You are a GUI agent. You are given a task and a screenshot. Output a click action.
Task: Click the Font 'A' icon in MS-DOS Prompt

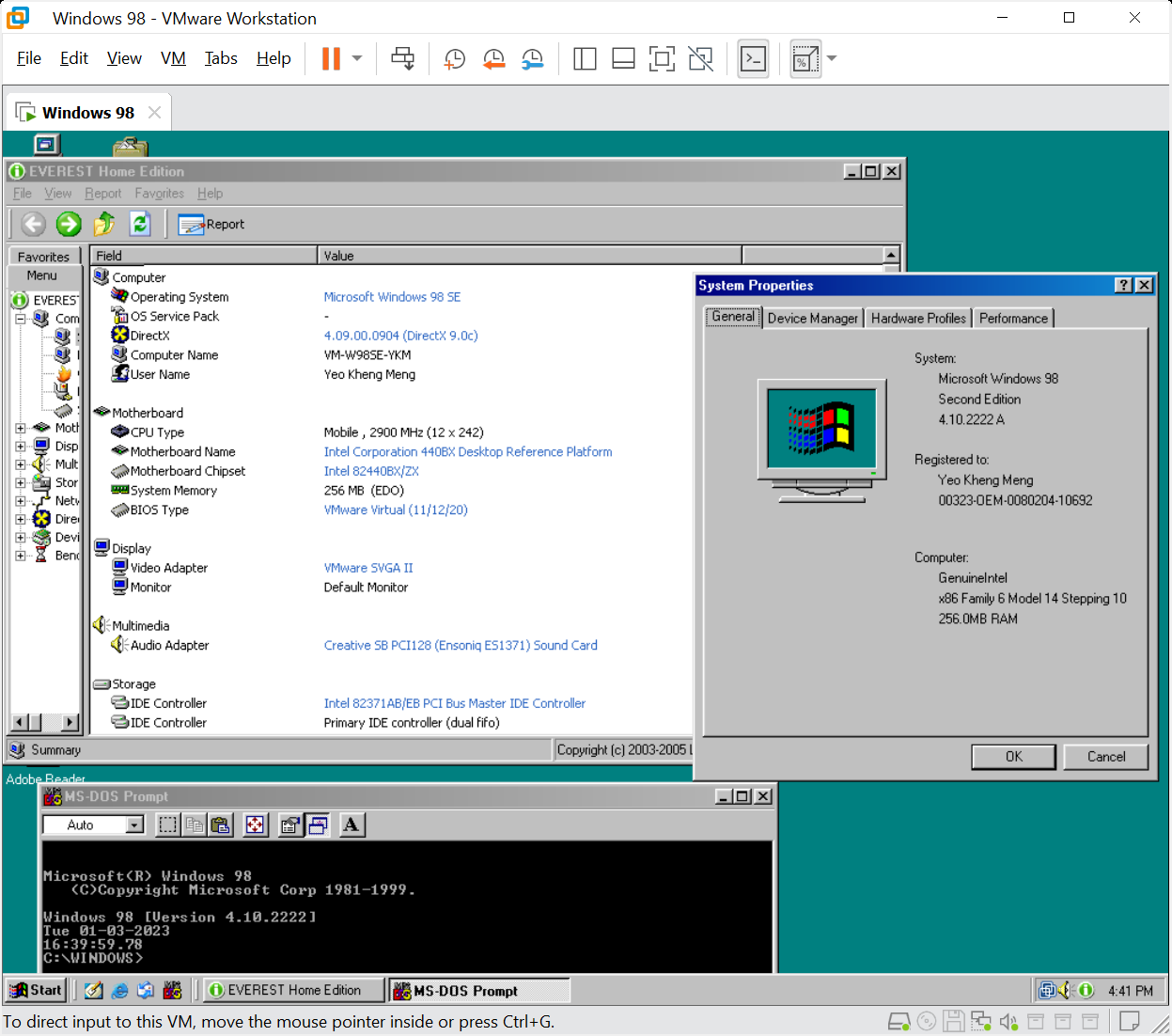tap(352, 824)
